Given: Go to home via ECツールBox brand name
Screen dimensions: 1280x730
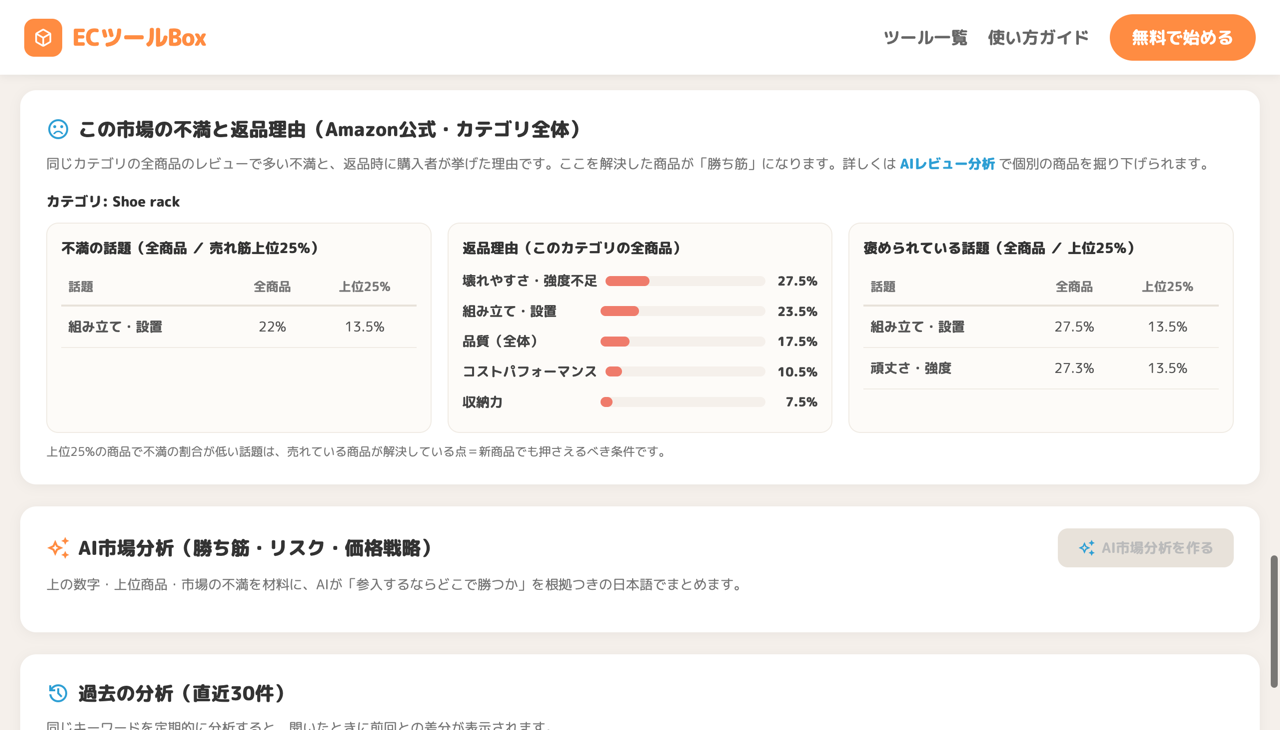Looking at the screenshot, I should click(139, 38).
